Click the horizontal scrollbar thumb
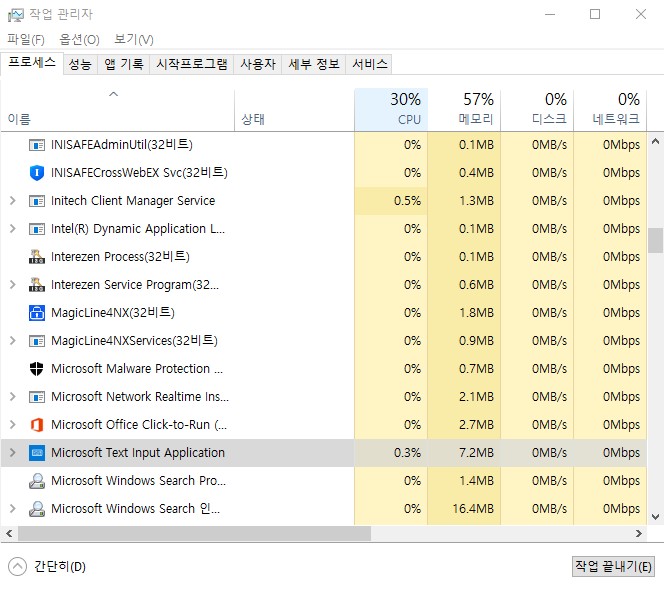The height and width of the screenshot is (591, 664). [194, 533]
